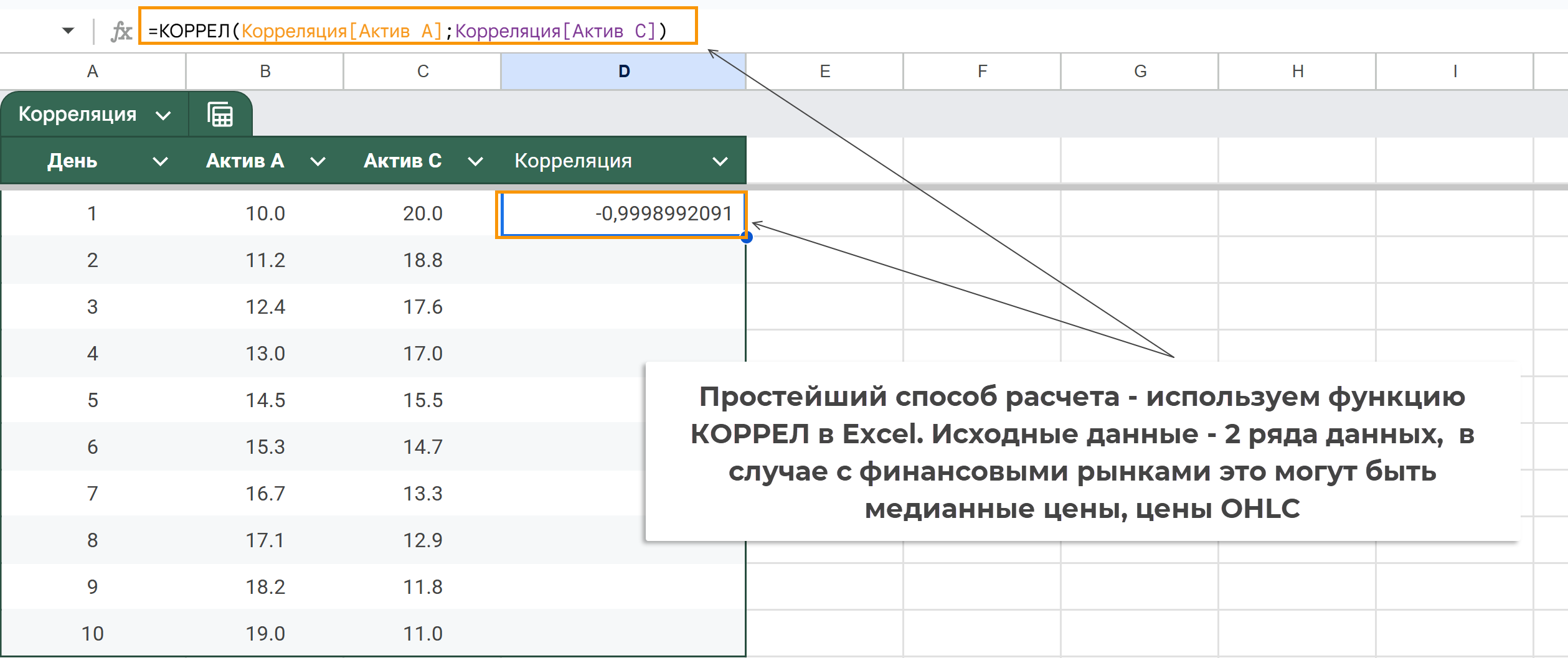The image size is (1568, 658).
Task: Select column F header
Action: [x=982, y=72]
